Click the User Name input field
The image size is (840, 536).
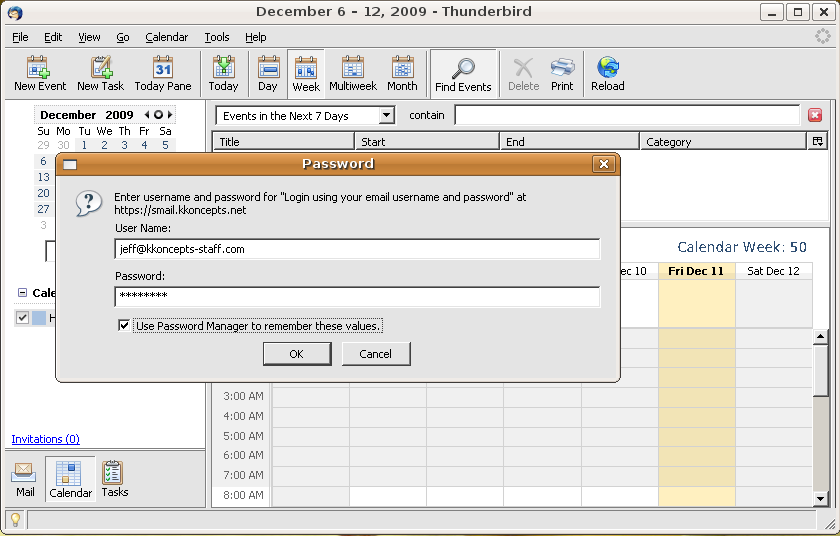(x=357, y=249)
